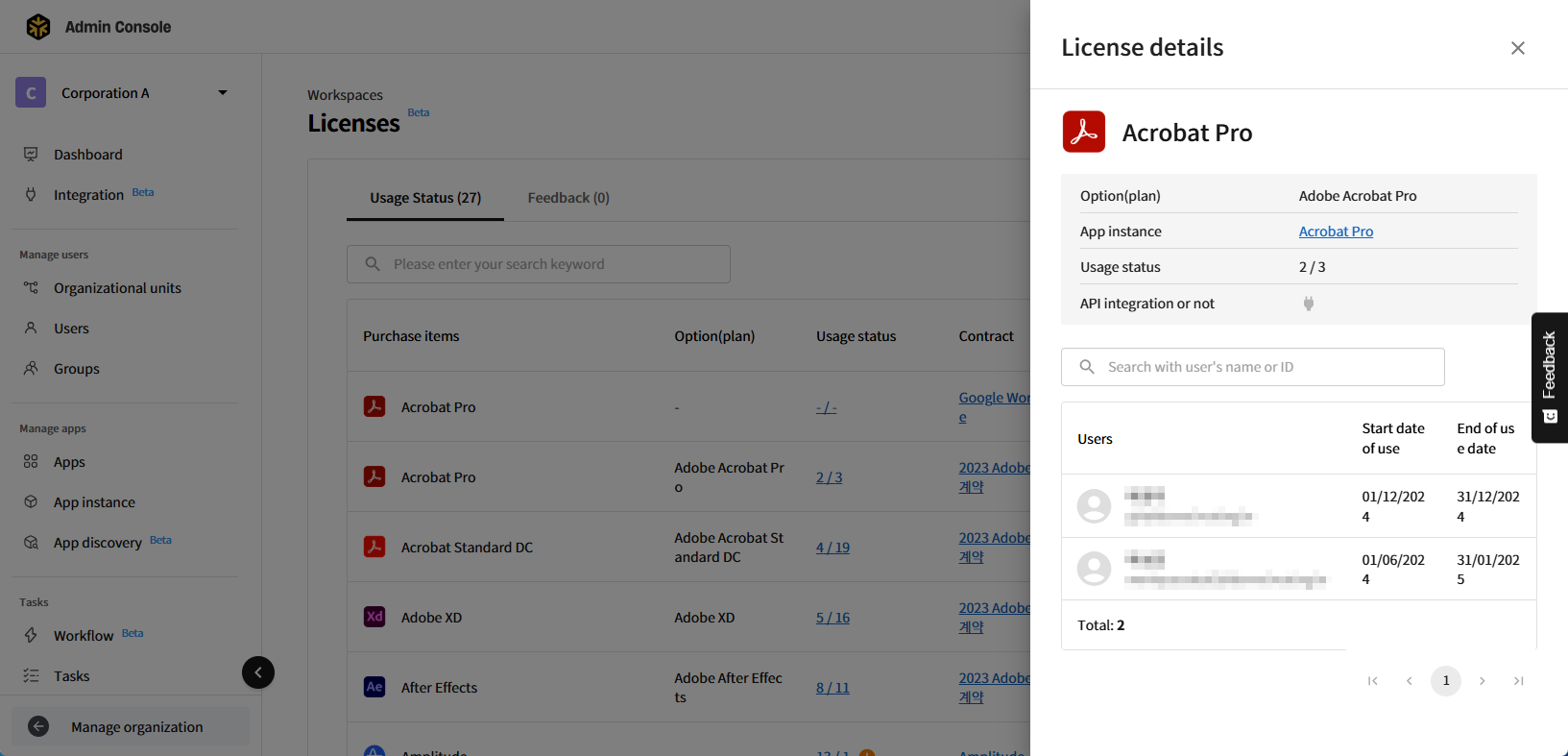Viewport: 1568px width, 756px height.
Task: Click the Acrobat Standard DC app icon
Action: pyautogui.click(x=374, y=547)
